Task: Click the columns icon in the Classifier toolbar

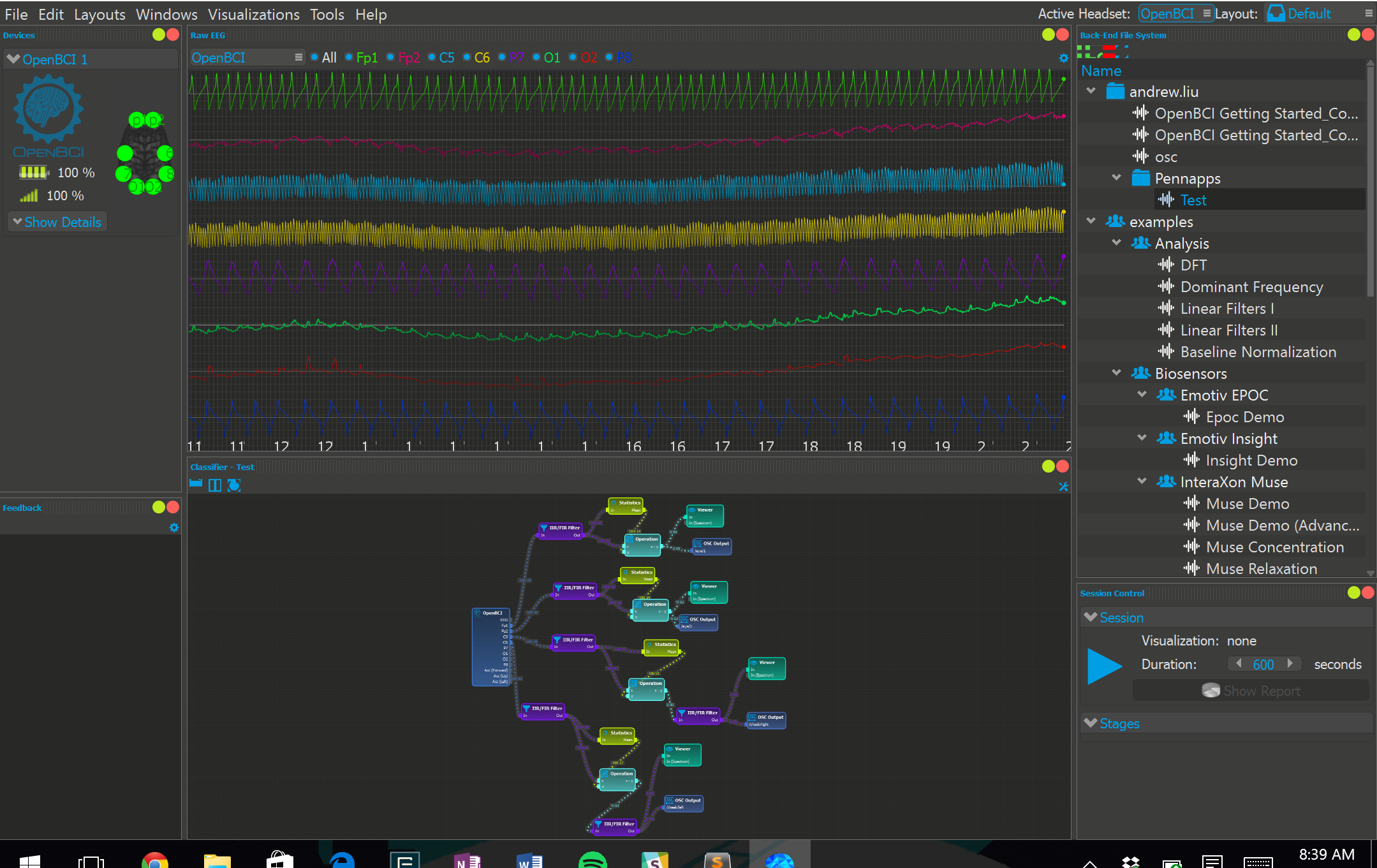Action: (x=215, y=485)
